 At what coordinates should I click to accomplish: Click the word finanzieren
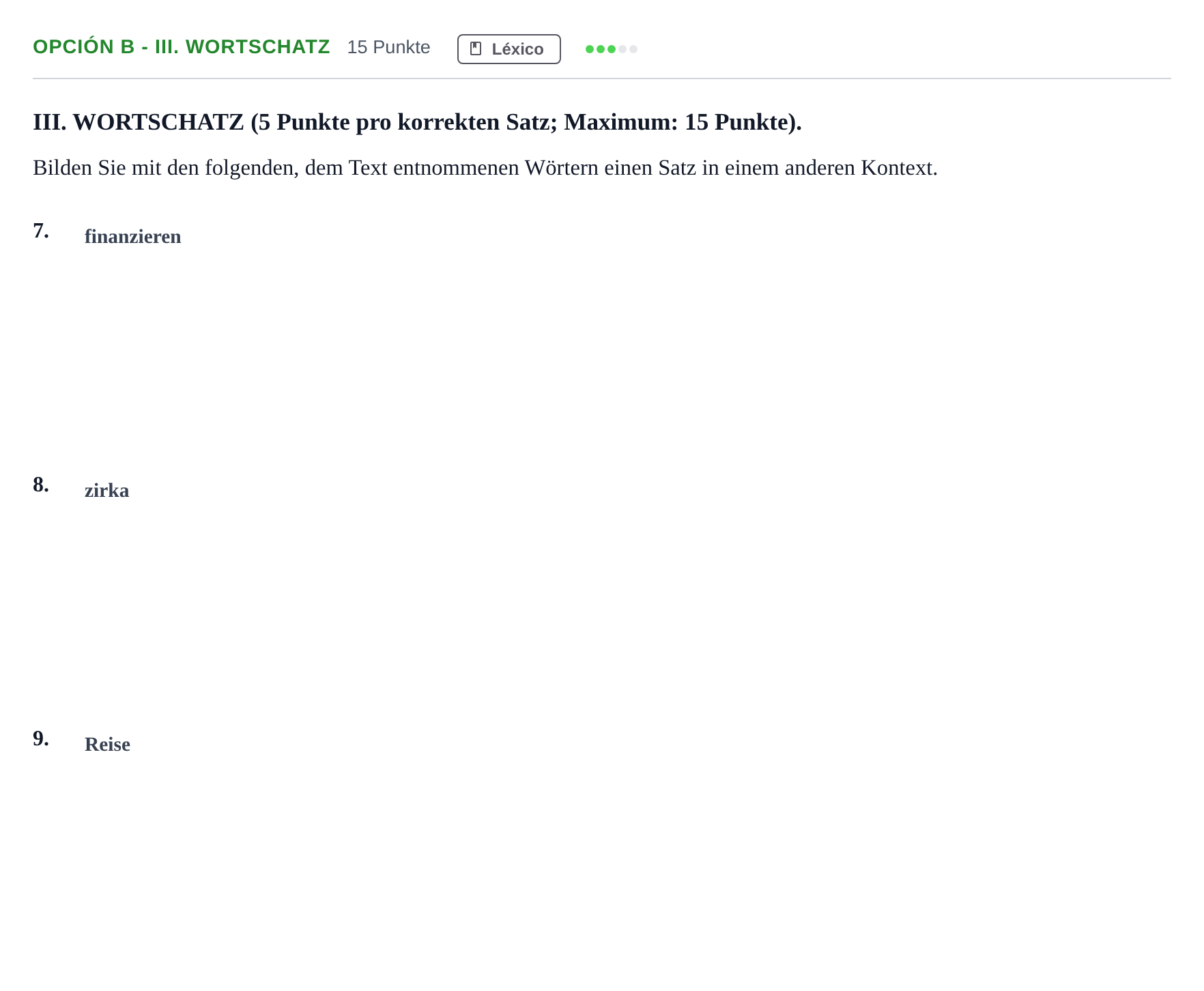click(133, 237)
